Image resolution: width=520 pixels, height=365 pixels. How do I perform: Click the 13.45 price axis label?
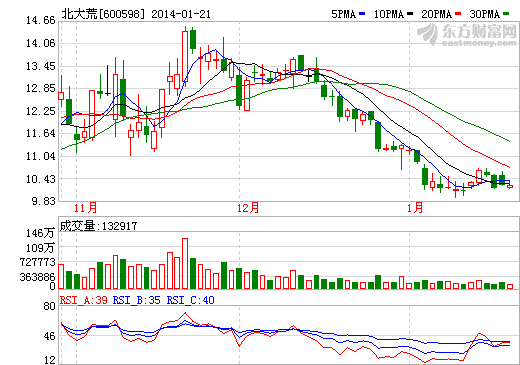(41, 66)
